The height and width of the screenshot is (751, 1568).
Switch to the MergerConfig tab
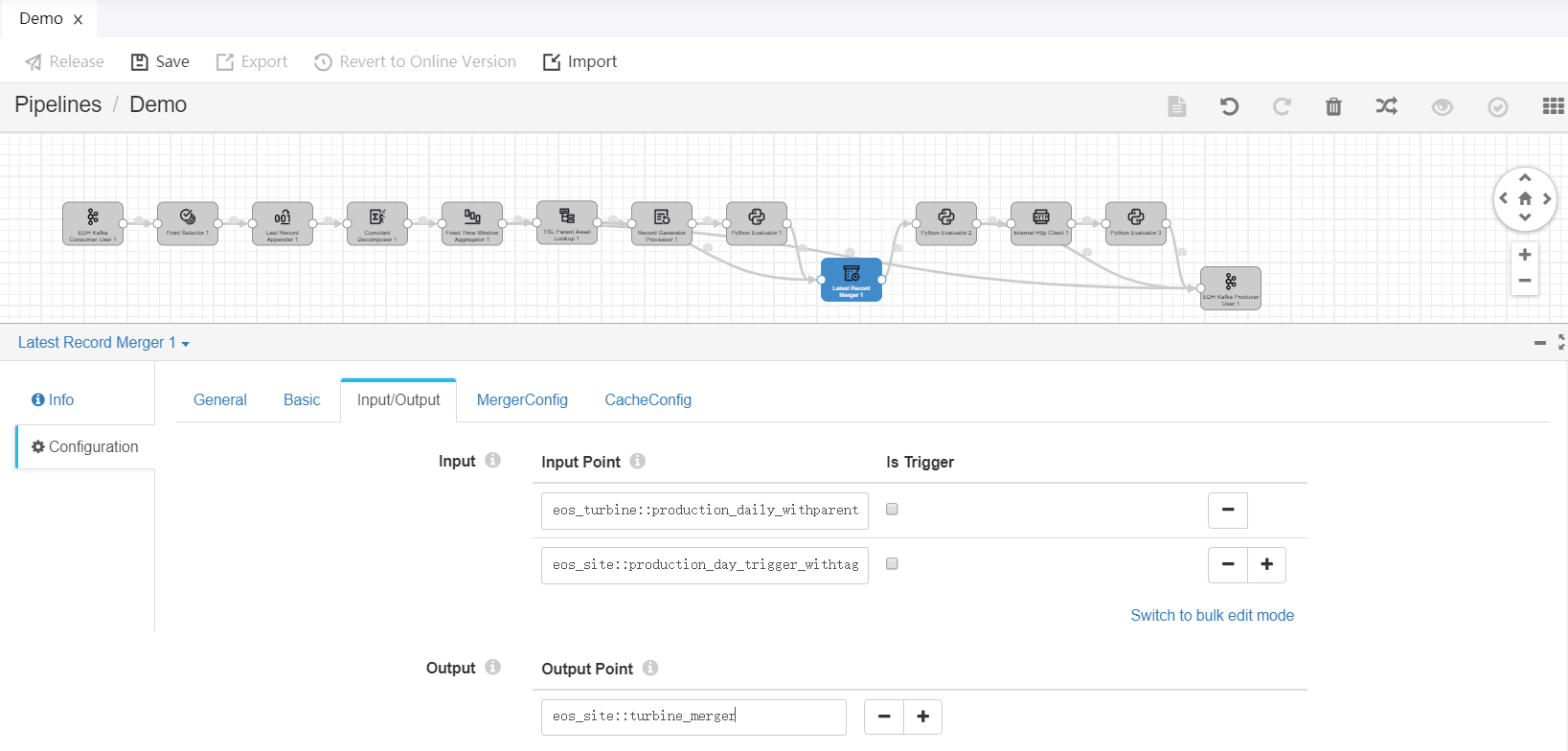[x=522, y=400]
